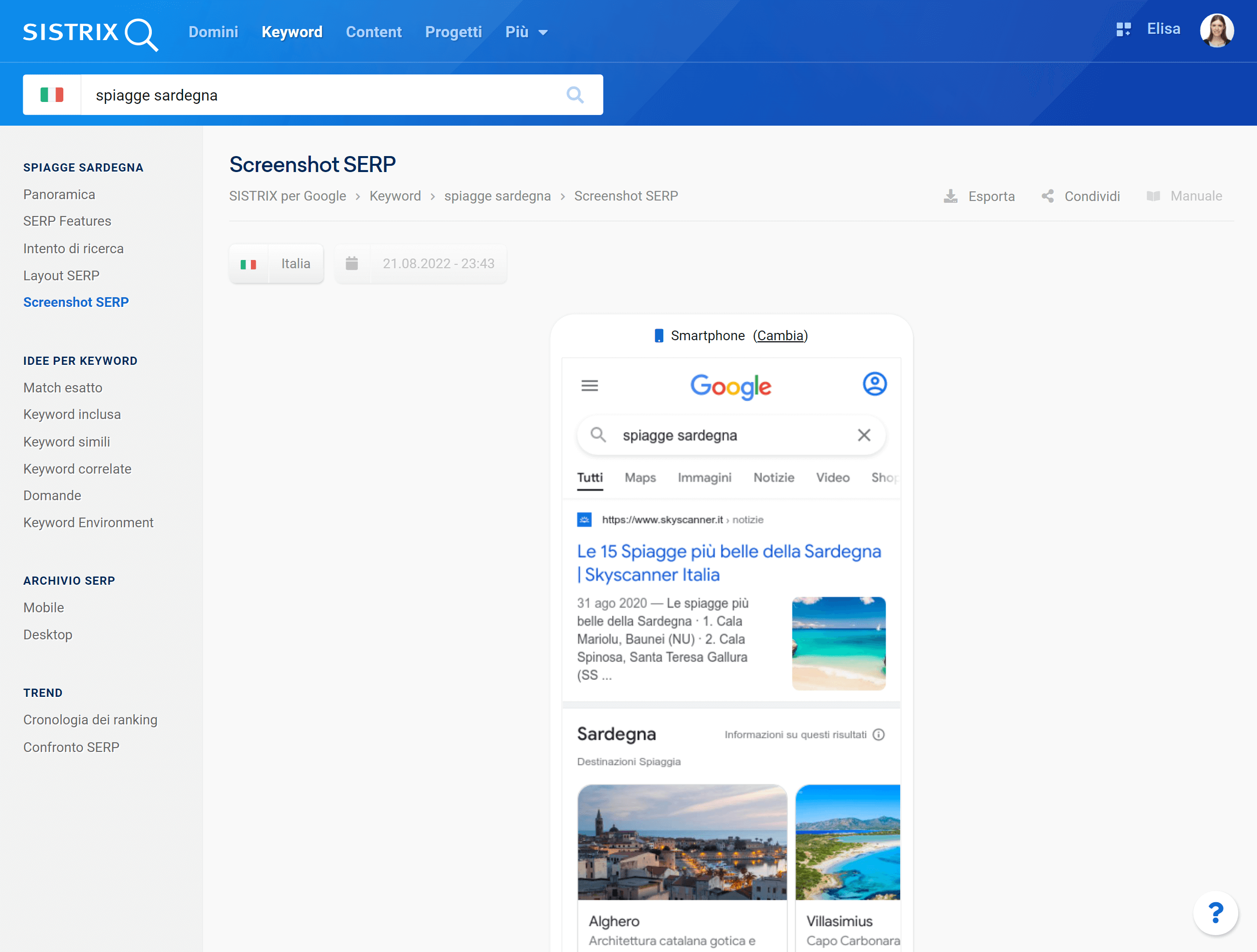Click the Cambia device link
The height and width of the screenshot is (952, 1257).
point(780,336)
